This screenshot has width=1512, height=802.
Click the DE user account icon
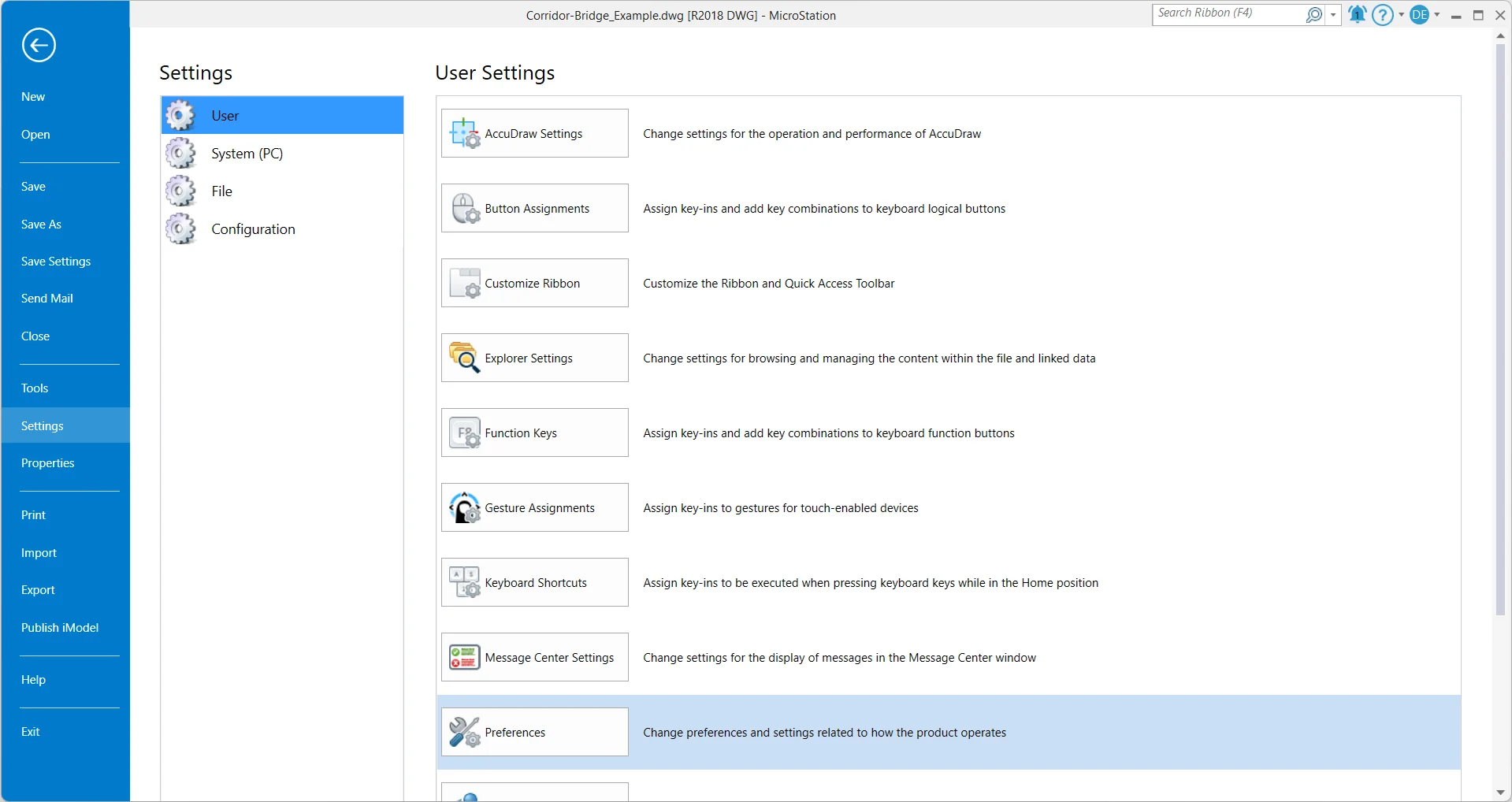click(x=1420, y=14)
